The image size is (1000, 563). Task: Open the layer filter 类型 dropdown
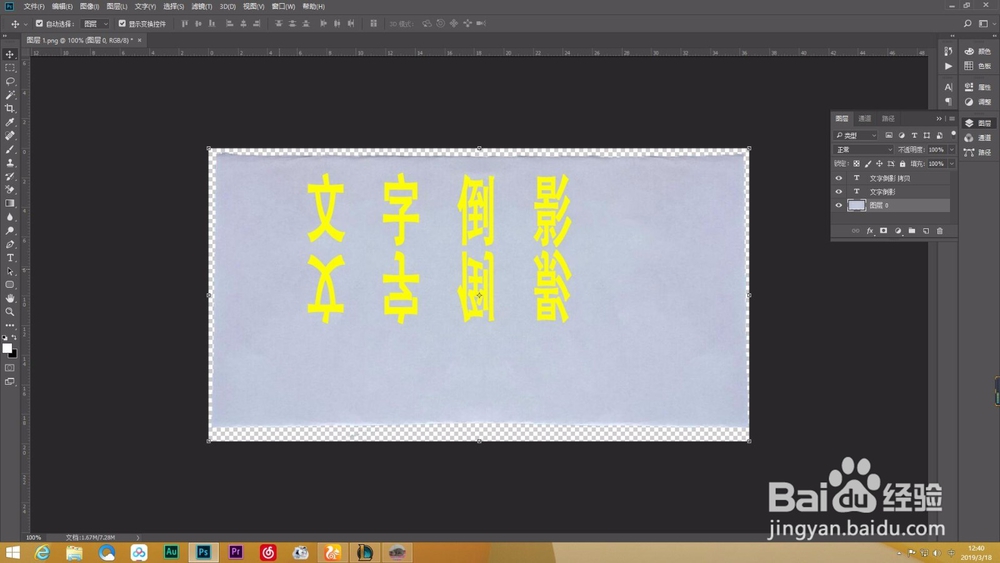(x=856, y=135)
